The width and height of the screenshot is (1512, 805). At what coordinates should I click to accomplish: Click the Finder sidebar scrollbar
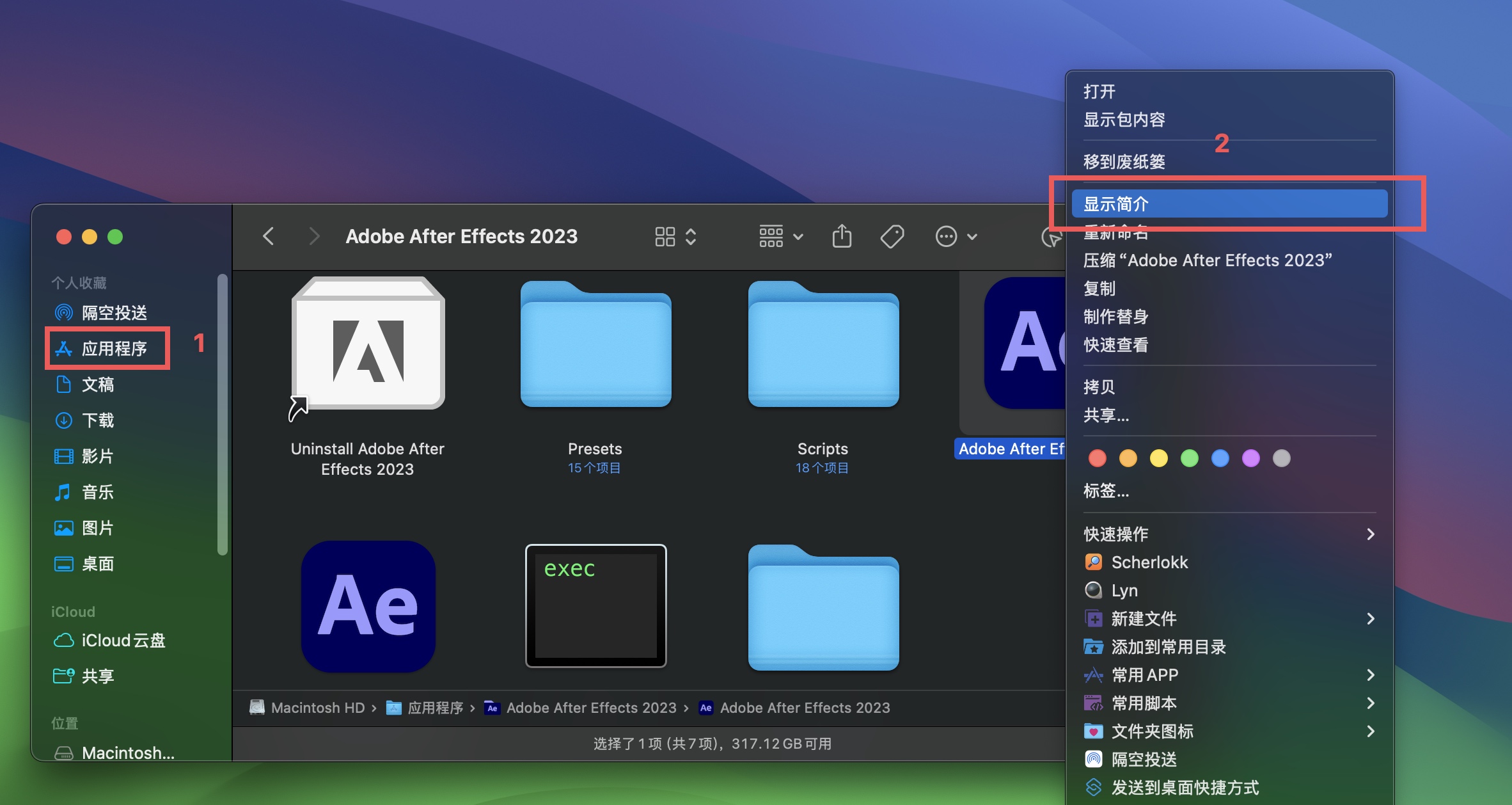click(222, 415)
